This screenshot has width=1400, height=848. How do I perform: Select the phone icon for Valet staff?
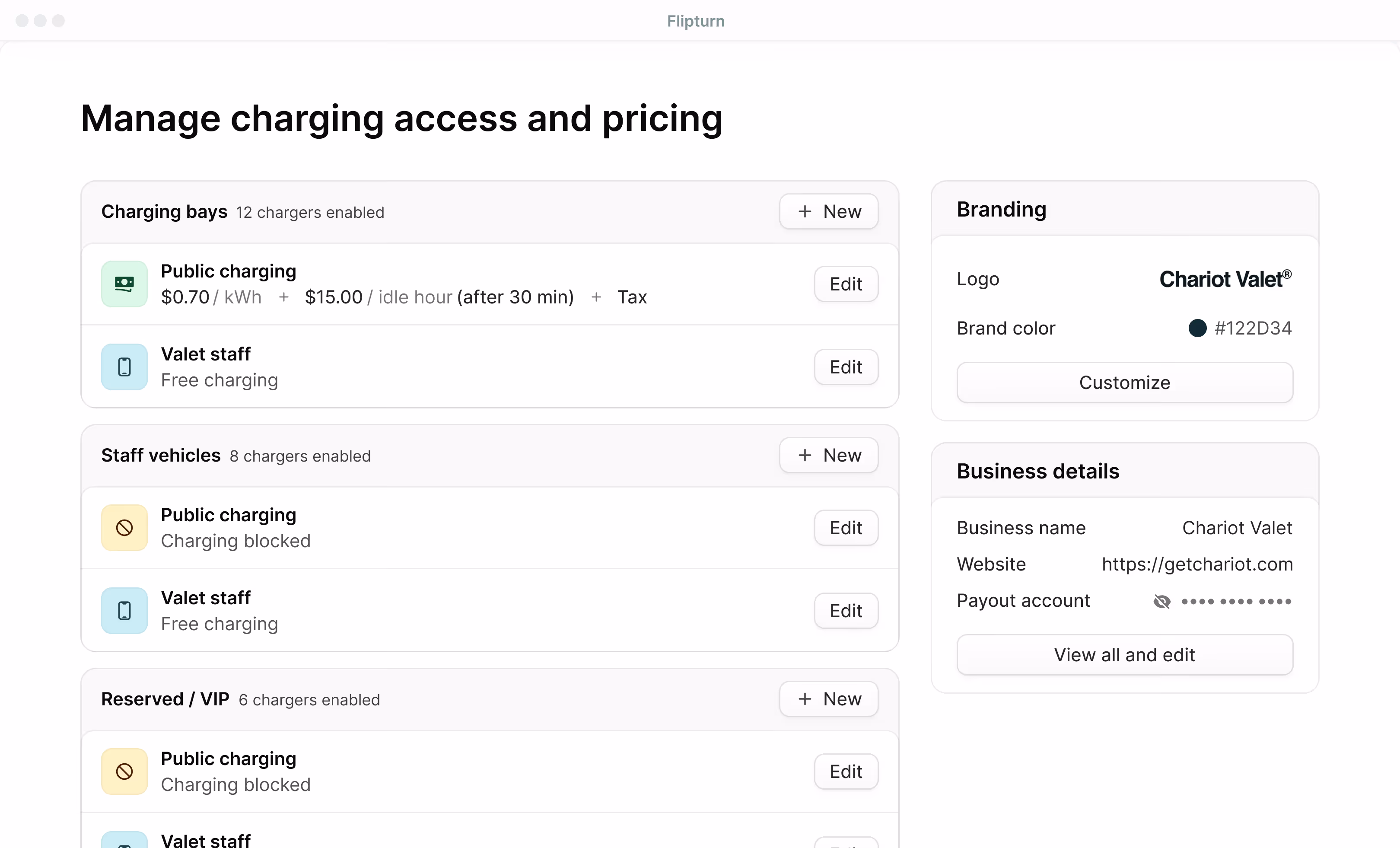(124, 367)
